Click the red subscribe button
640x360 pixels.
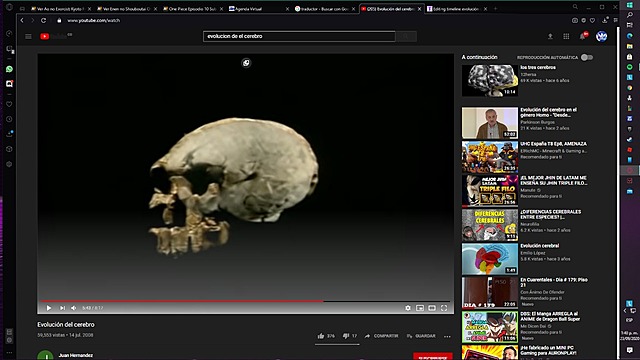click(x=433, y=356)
